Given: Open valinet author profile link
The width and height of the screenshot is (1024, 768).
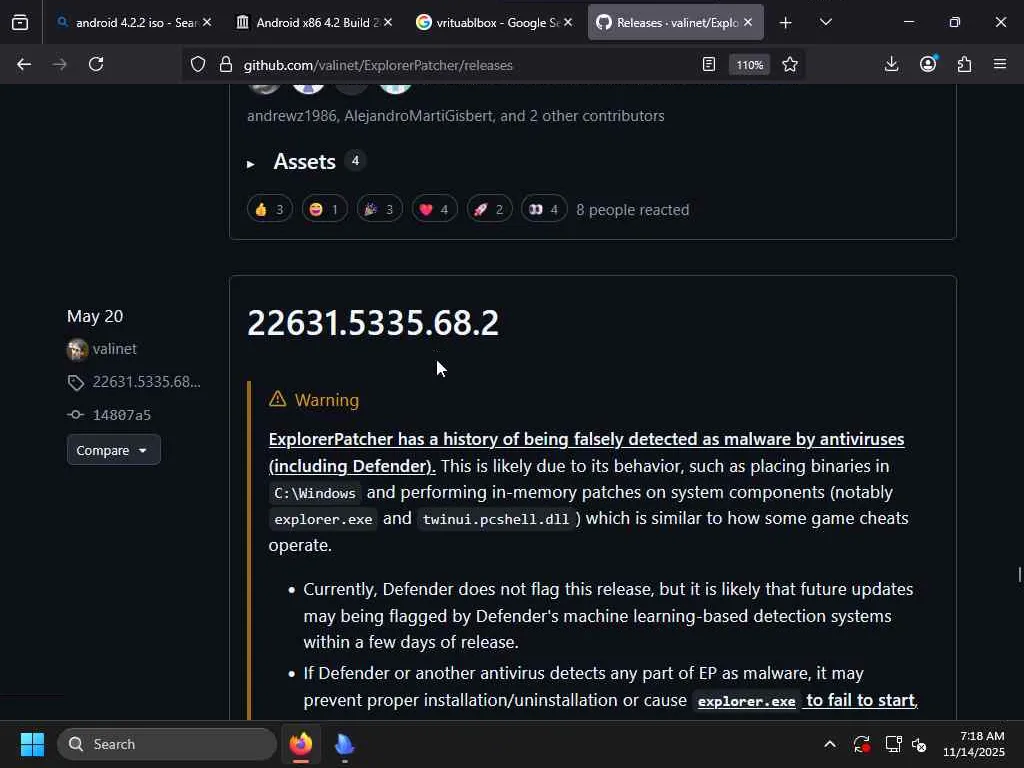Looking at the screenshot, I should pyautogui.click(x=114, y=349).
